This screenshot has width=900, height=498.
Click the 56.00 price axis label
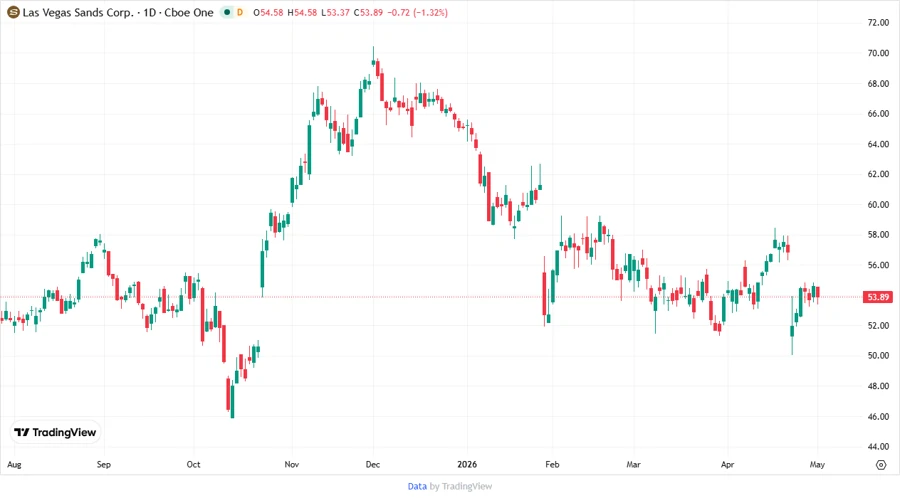pyautogui.click(x=878, y=265)
